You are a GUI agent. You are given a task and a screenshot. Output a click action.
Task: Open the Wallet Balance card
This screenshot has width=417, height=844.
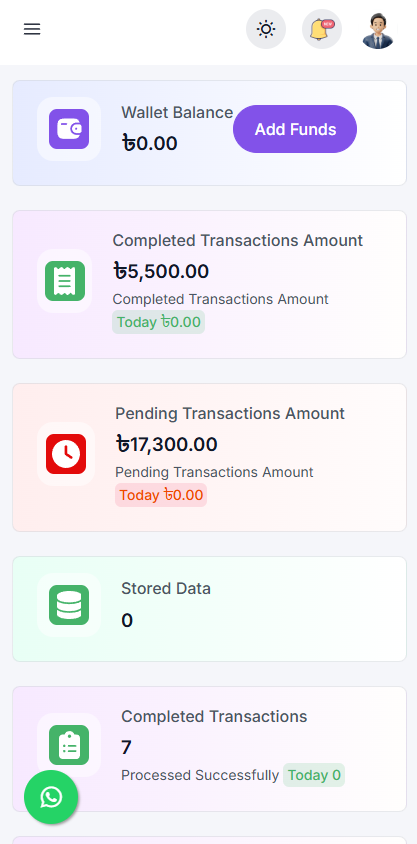pyautogui.click(x=209, y=133)
